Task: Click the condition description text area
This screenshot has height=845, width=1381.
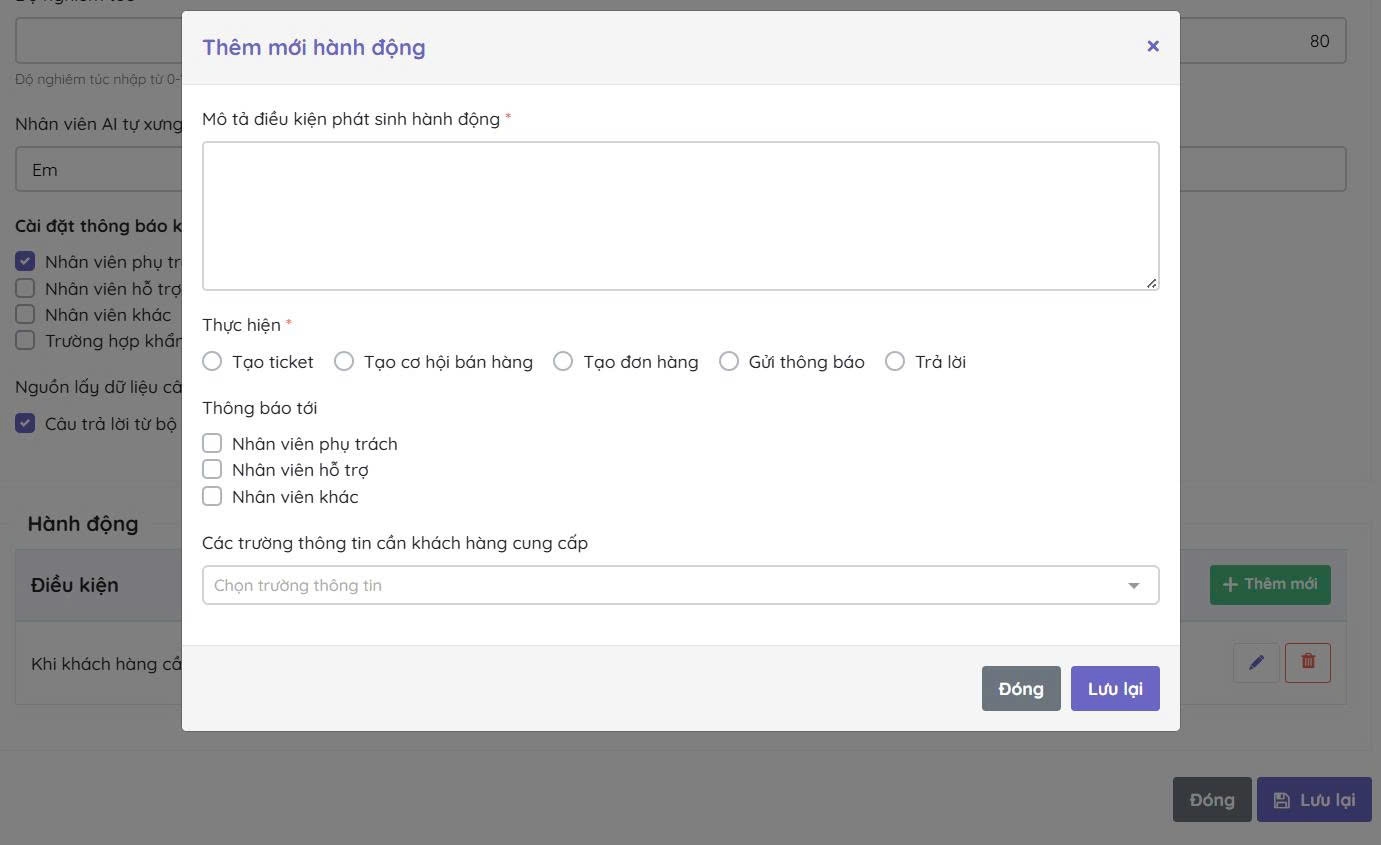Action: (680, 216)
